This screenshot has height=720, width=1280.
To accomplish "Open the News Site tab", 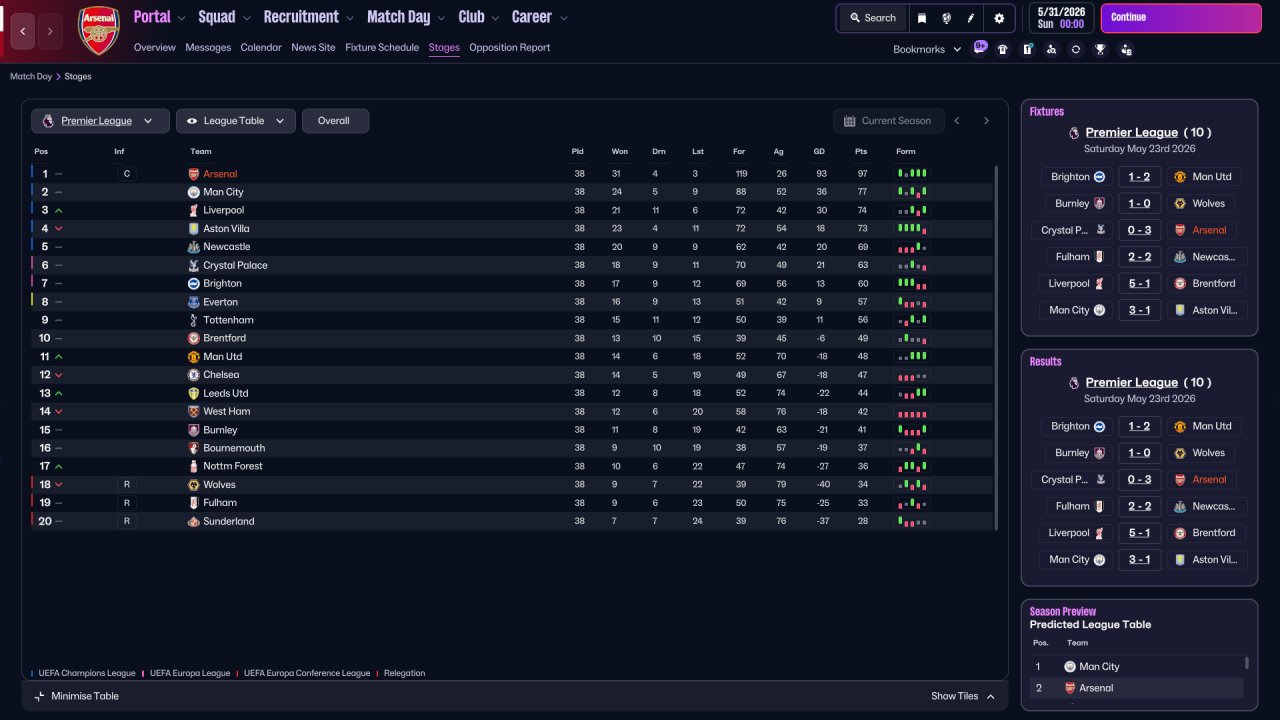I will [313, 47].
